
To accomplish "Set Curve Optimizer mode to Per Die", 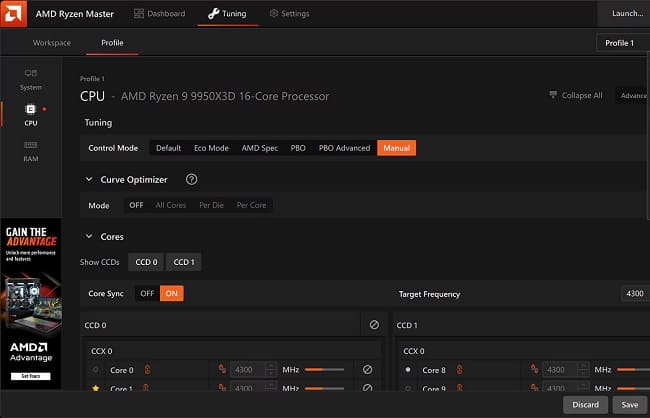I will [x=211, y=205].
